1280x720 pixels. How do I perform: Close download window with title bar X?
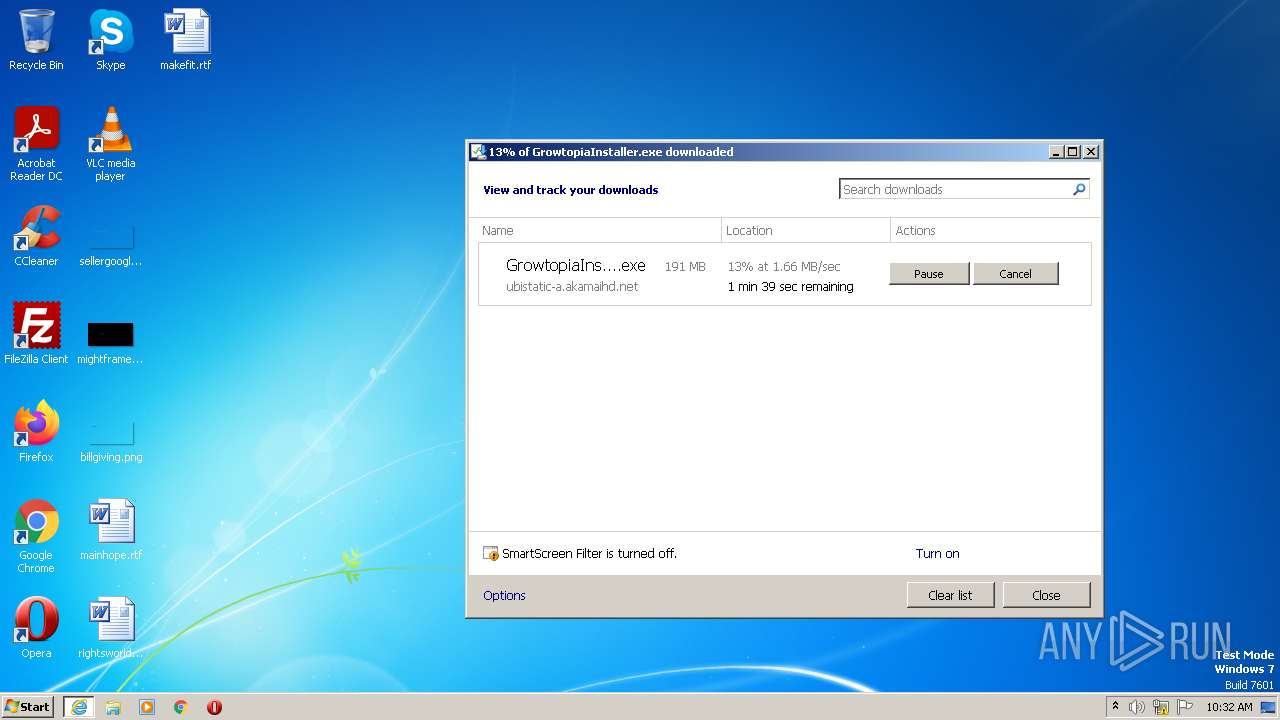tap(1091, 152)
